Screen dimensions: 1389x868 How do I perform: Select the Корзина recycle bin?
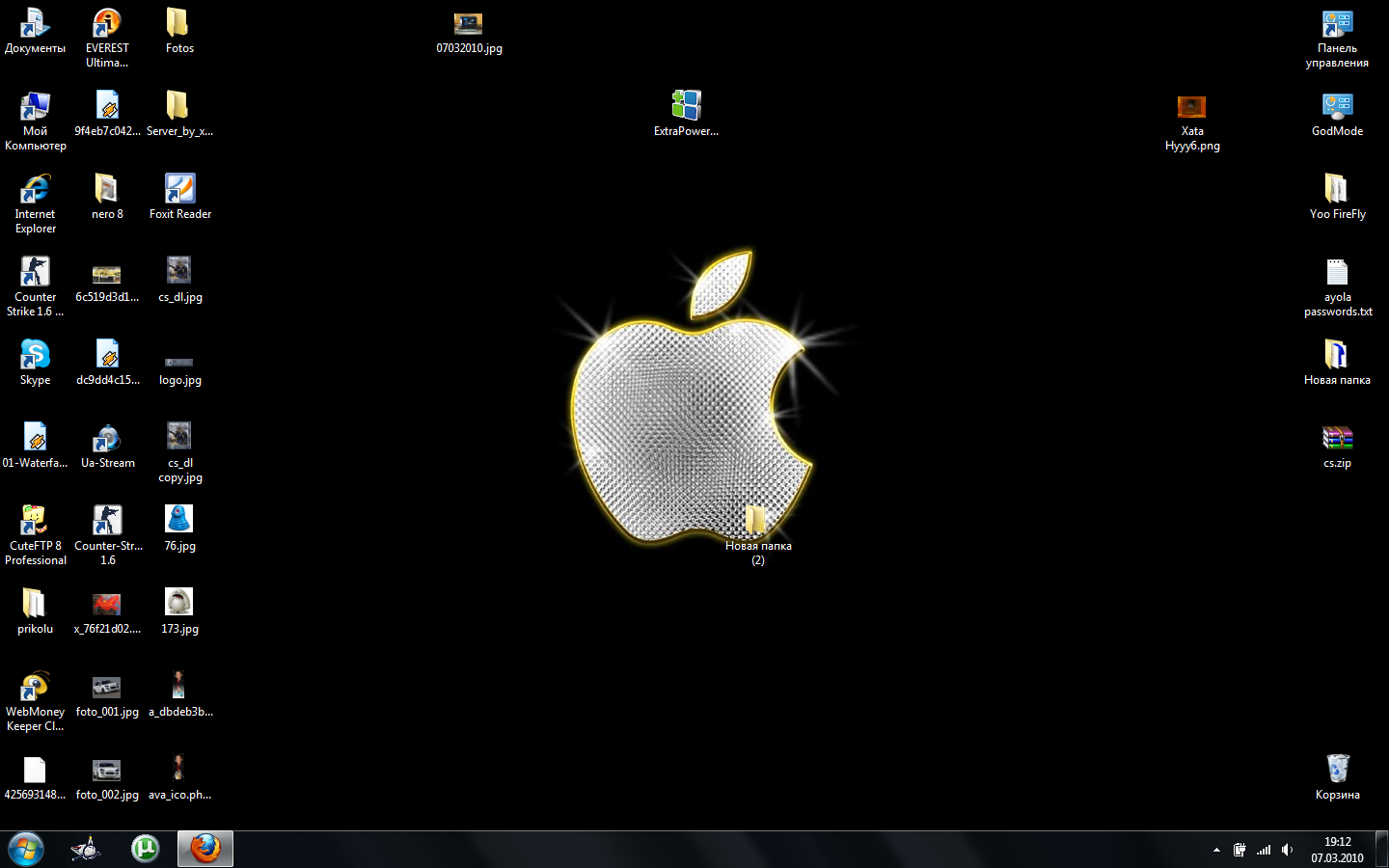pos(1337,777)
